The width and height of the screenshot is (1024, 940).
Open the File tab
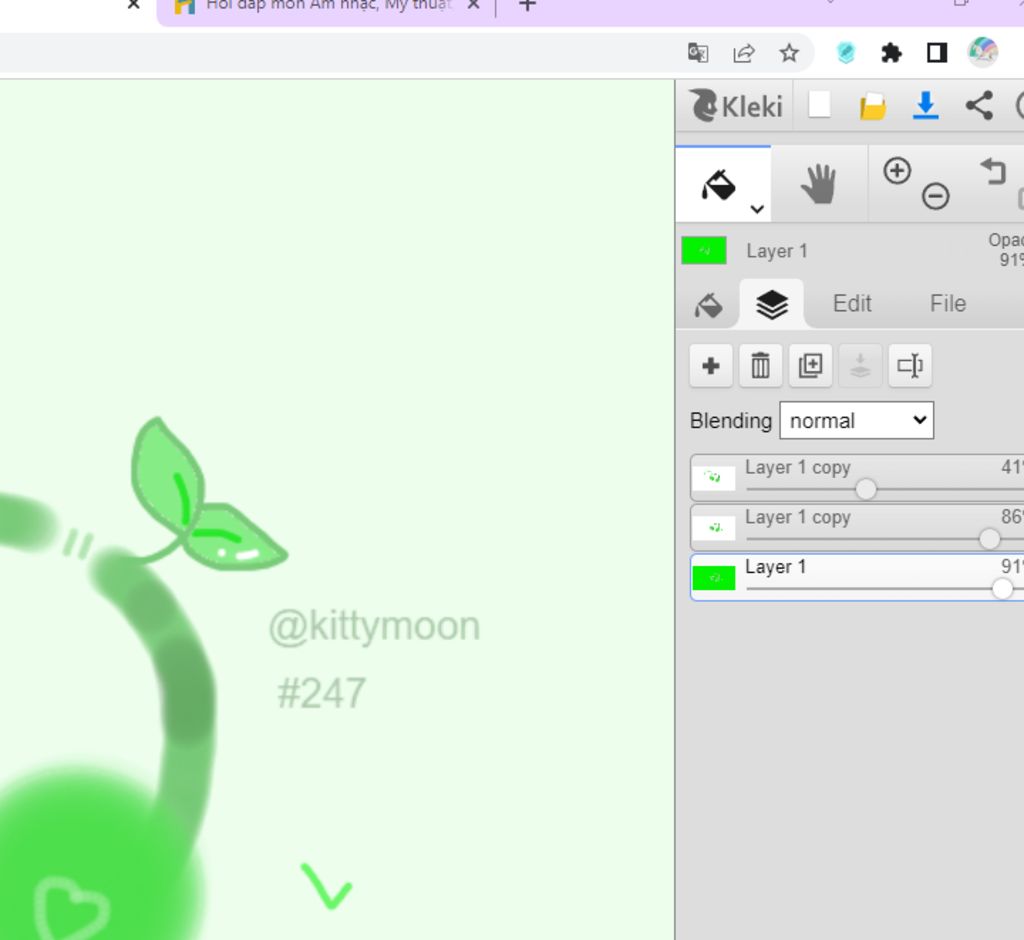948,304
